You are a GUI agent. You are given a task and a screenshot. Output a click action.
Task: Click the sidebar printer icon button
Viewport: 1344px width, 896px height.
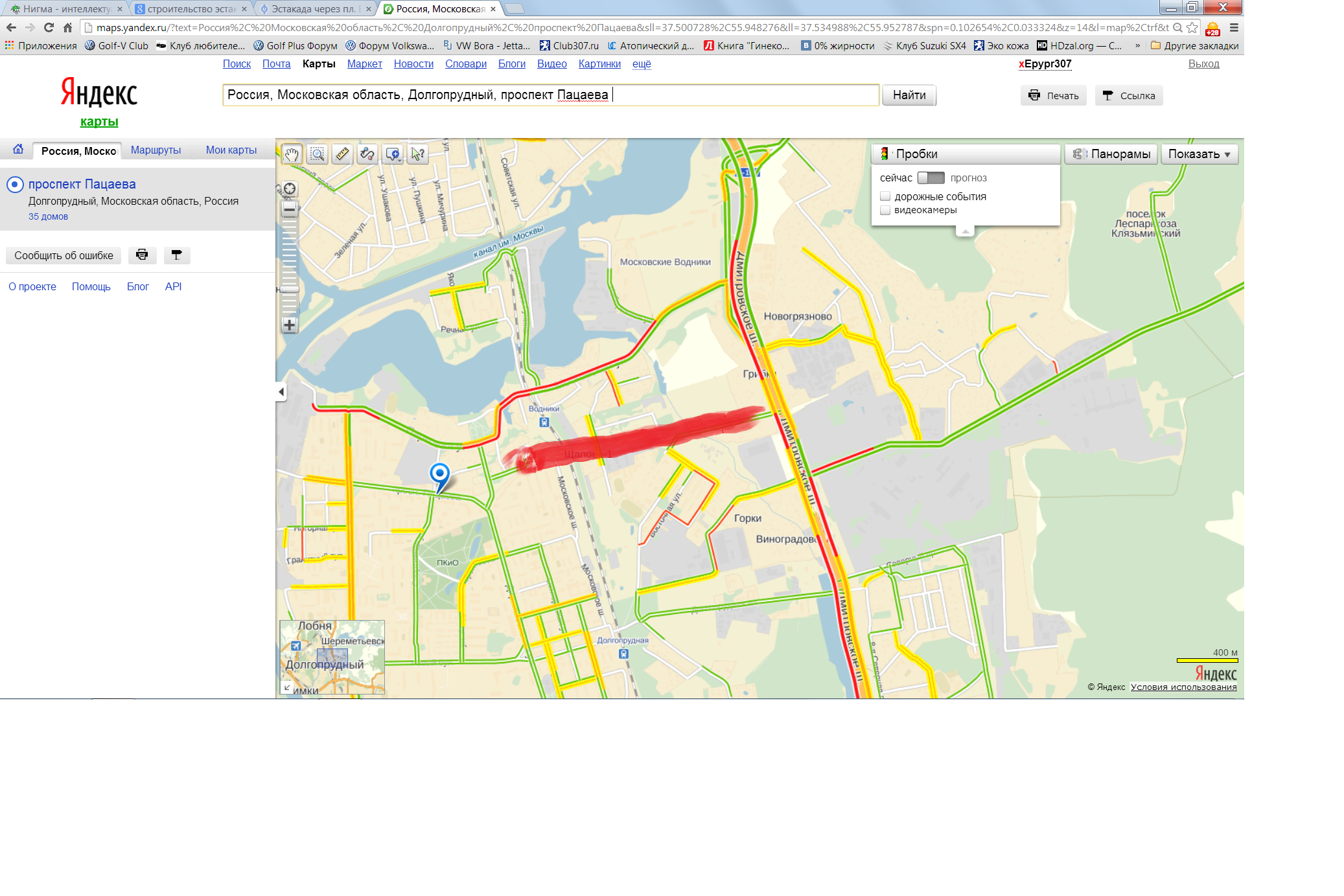(142, 255)
